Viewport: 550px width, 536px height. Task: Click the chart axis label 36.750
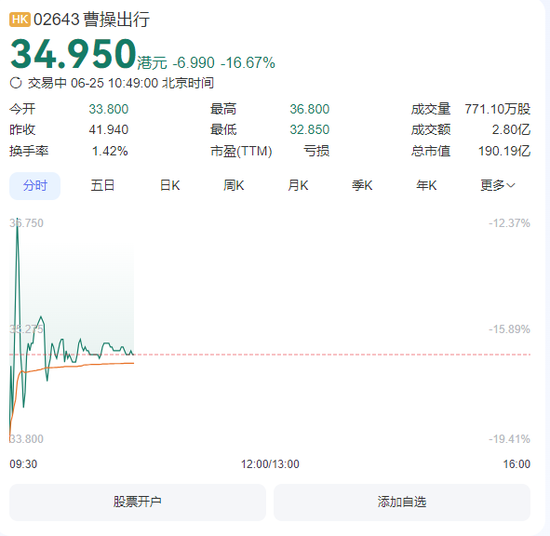26,223
